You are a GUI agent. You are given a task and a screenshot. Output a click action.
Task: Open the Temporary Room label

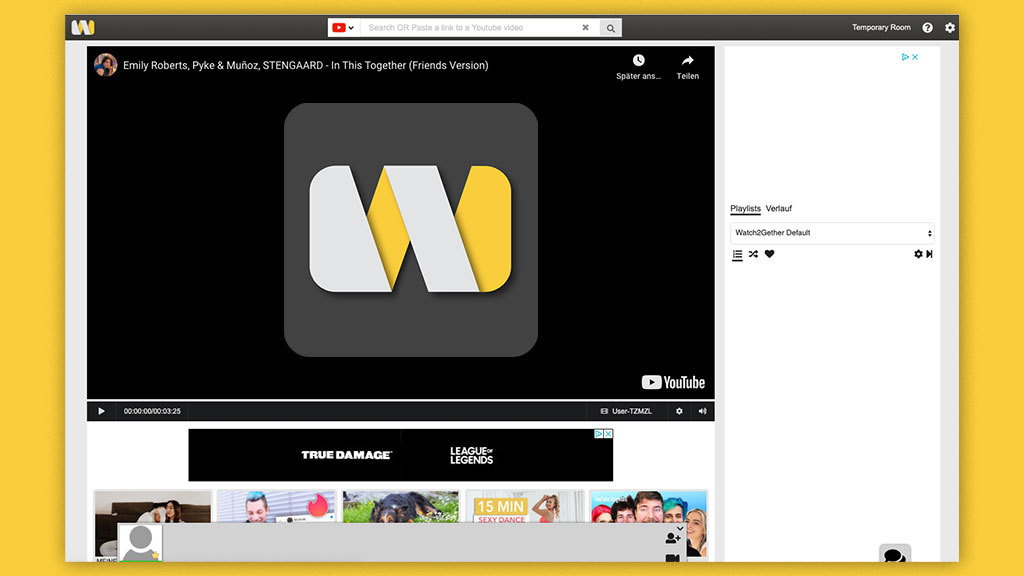(881, 27)
